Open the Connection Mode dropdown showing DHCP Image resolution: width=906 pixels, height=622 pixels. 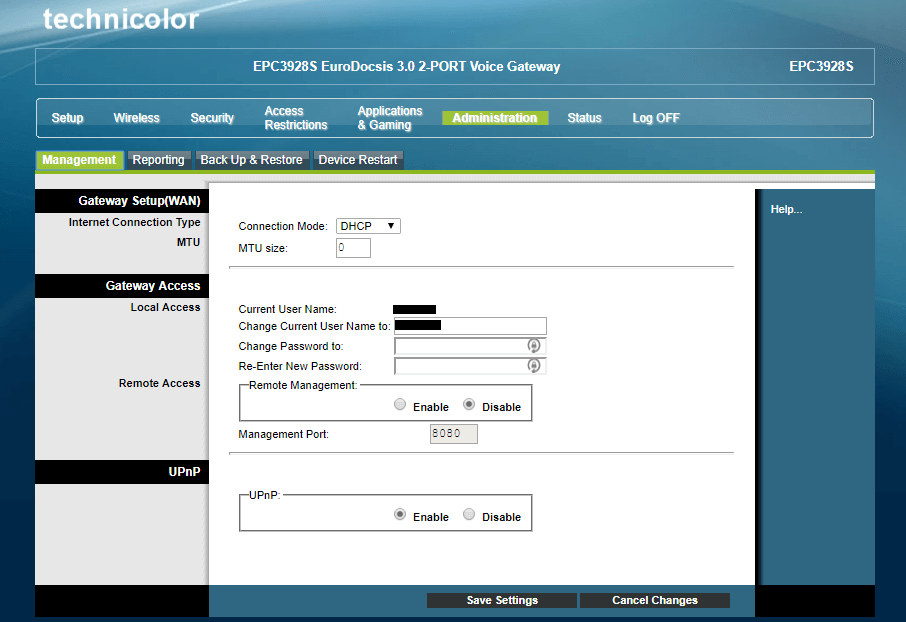click(368, 225)
